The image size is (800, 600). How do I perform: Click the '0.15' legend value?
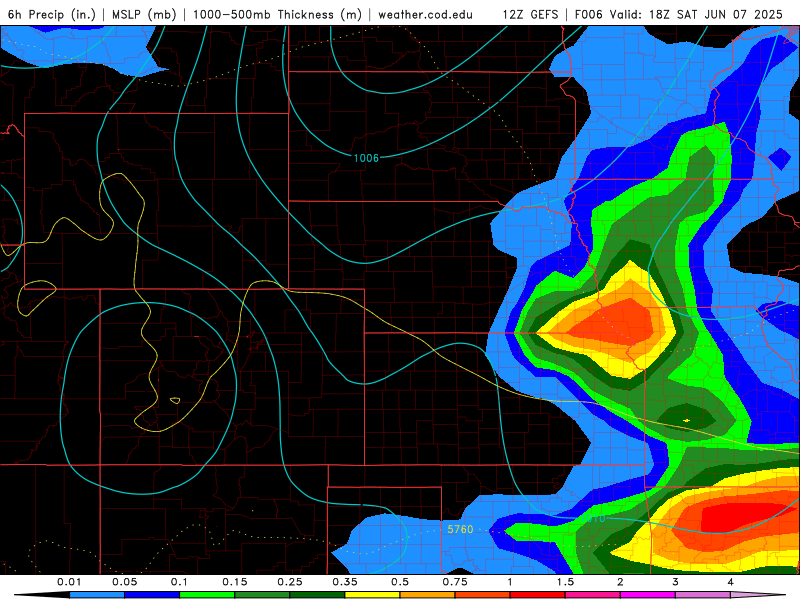pyautogui.click(x=235, y=582)
